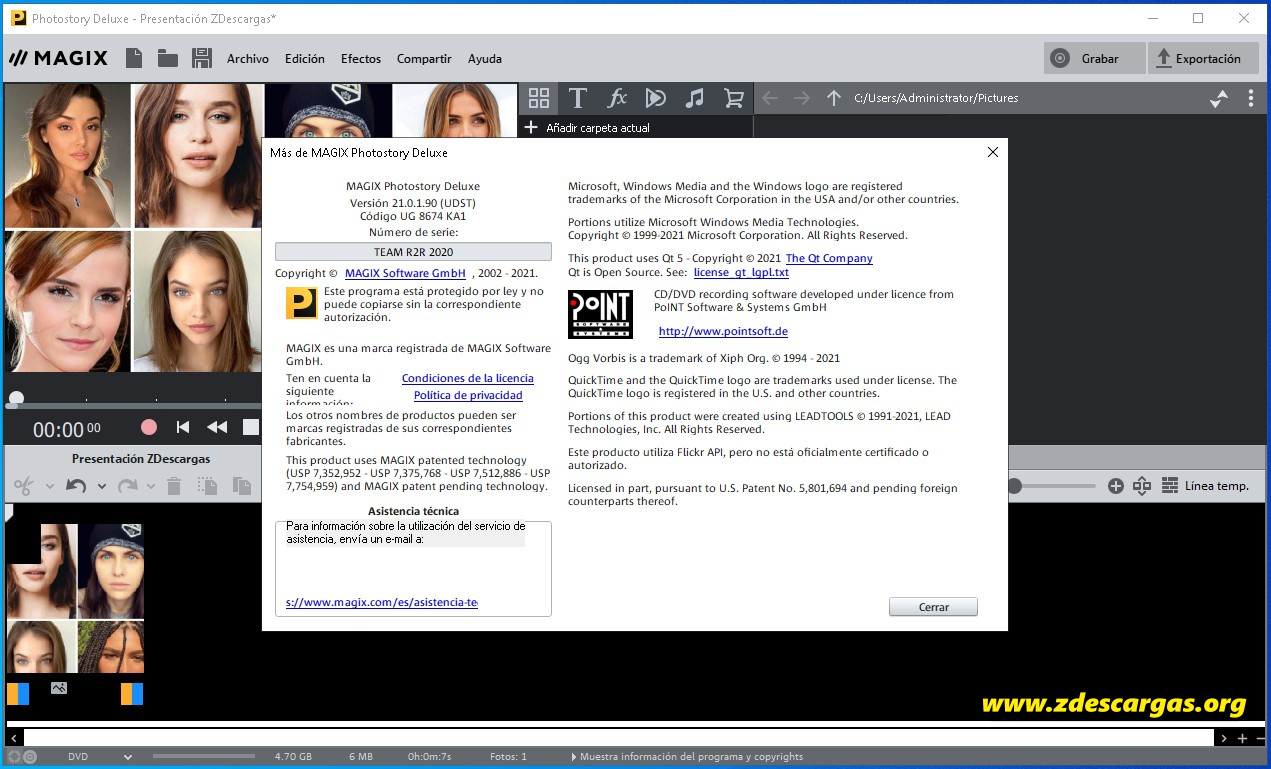Zoom in timeline with plus circle icon
This screenshot has width=1271, height=769.
1116,486
